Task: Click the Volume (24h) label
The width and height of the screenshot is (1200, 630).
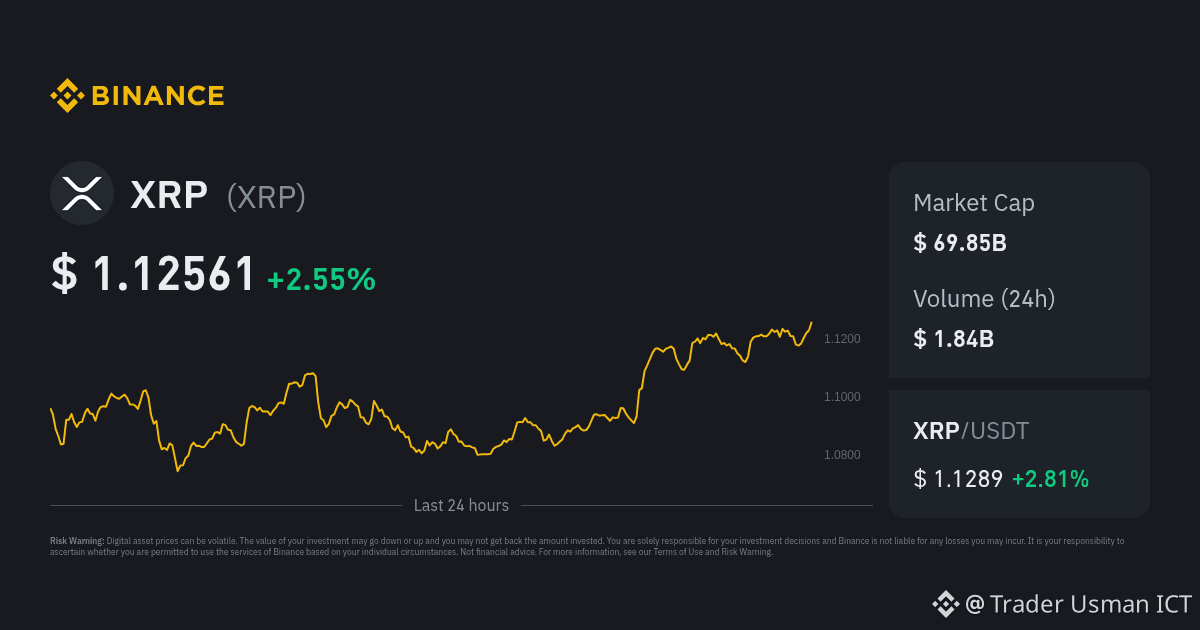Action: 984,298
